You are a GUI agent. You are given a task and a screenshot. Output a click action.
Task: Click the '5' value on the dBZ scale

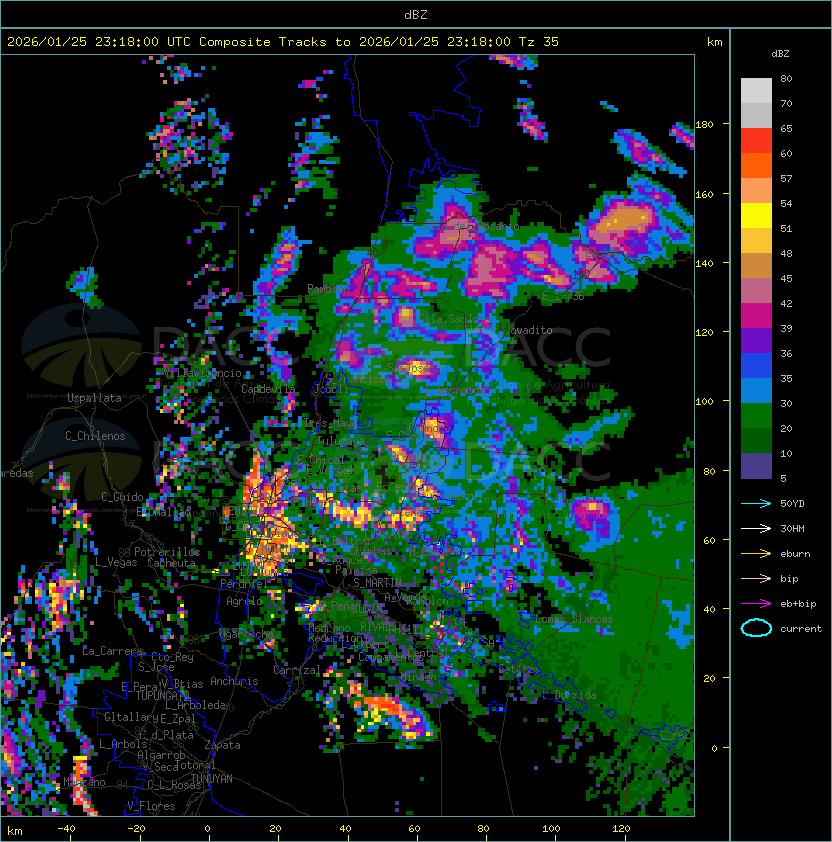(x=783, y=478)
